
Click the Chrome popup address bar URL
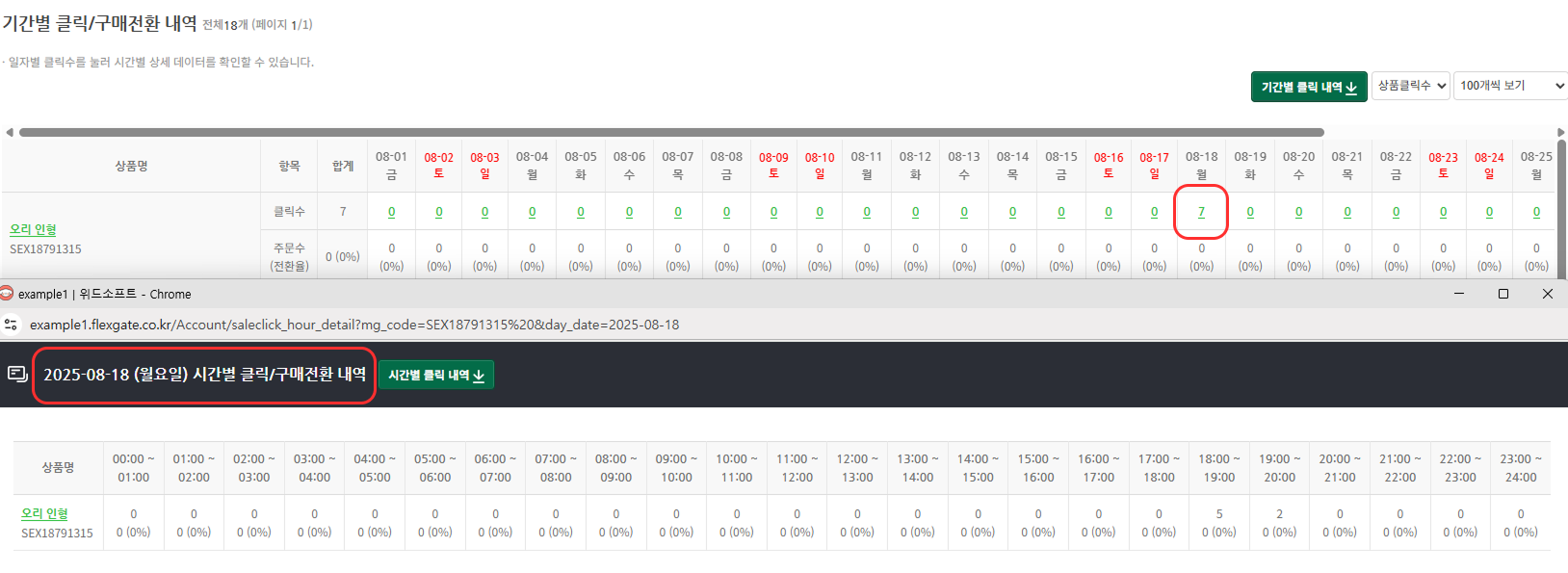point(354,325)
